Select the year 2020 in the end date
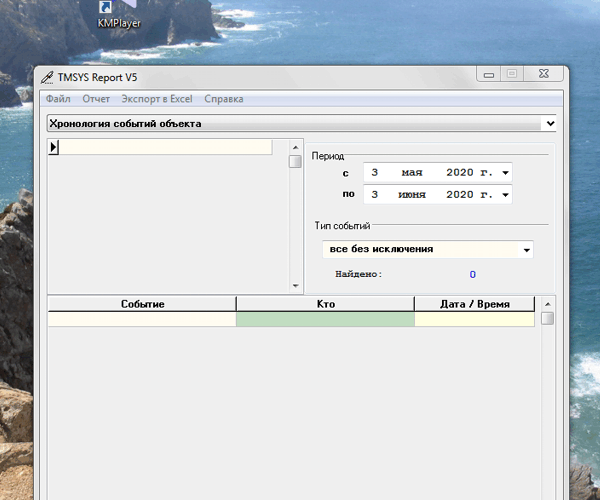The height and width of the screenshot is (500, 600). point(460,194)
